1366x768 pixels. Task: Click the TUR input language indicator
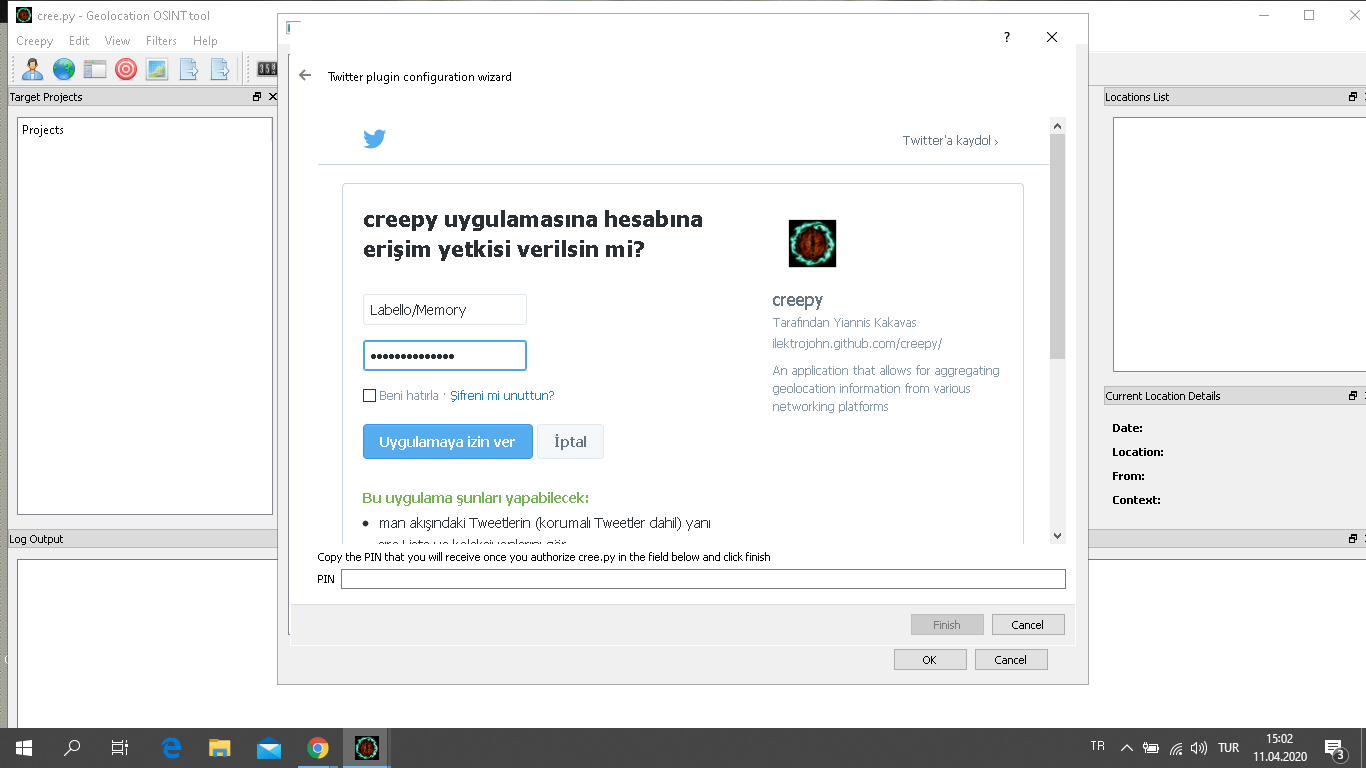click(1229, 748)
